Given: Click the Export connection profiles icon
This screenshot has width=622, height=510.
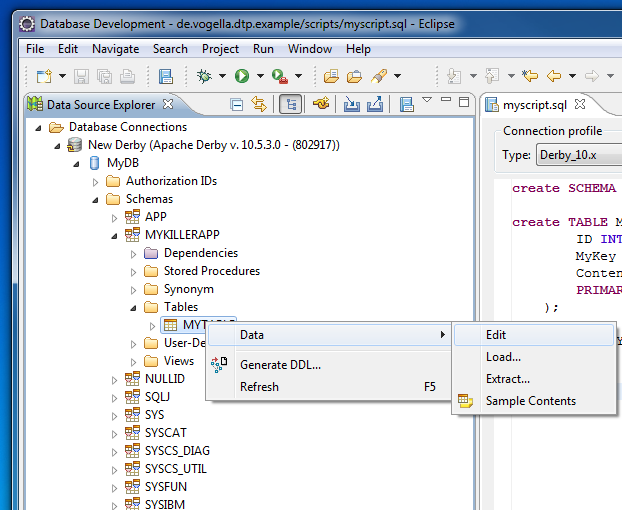Looking at the screenshot, I should coord(375,104).
